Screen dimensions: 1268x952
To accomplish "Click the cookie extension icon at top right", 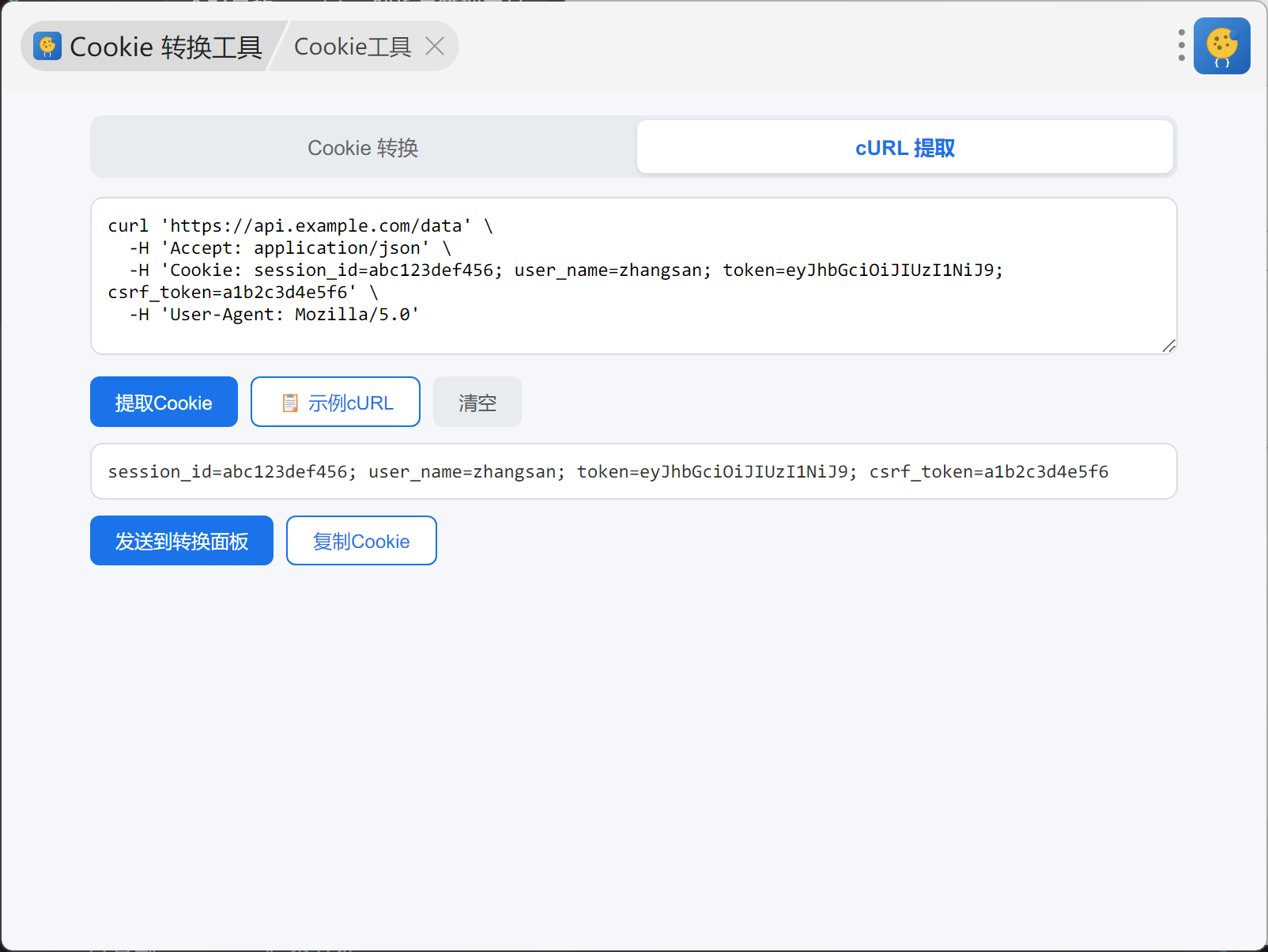I will pyautogui.click(x=1221, y=46).
